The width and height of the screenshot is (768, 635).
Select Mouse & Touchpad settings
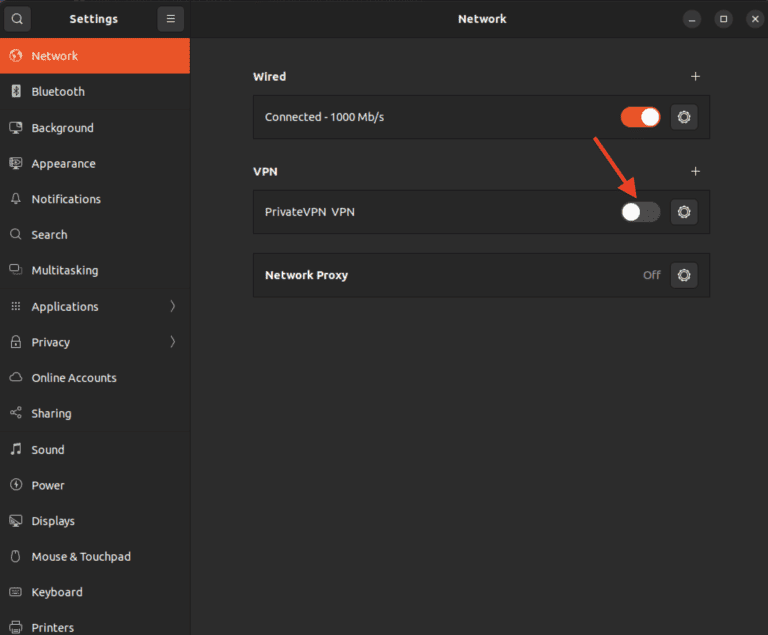click(81, 557)
